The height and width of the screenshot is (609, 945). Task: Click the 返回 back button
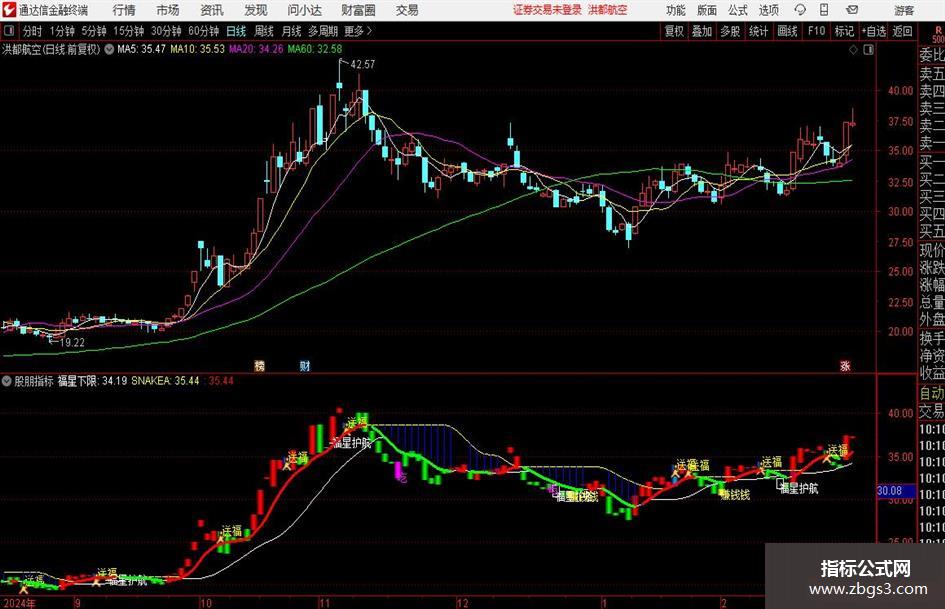click(x=902, y=31)
